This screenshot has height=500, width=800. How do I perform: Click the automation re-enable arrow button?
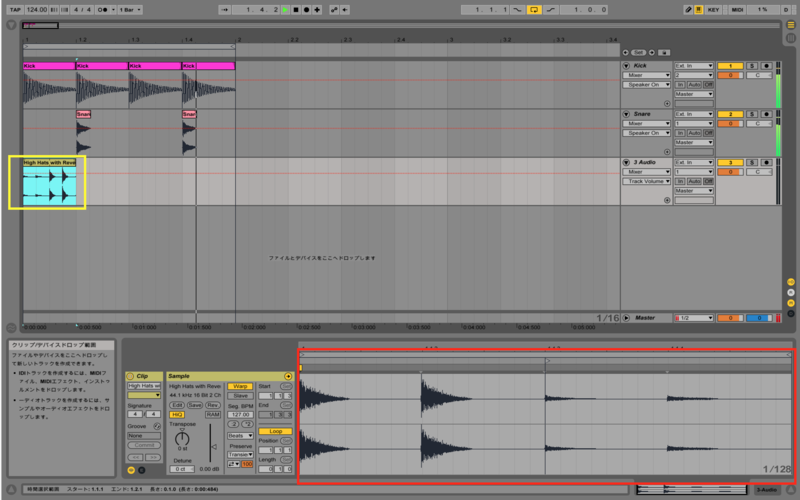click(x=345, y=10)
